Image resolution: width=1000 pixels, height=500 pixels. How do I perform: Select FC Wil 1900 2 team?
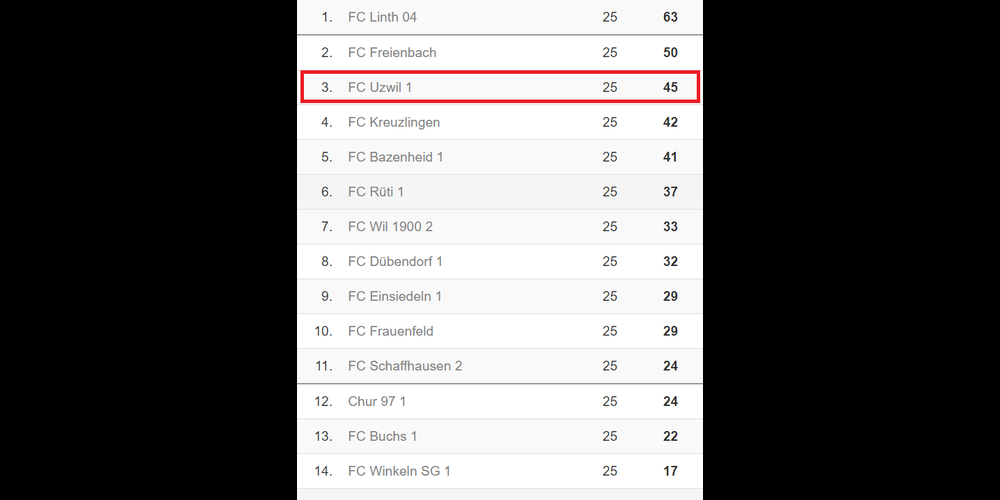coord(390,226)
